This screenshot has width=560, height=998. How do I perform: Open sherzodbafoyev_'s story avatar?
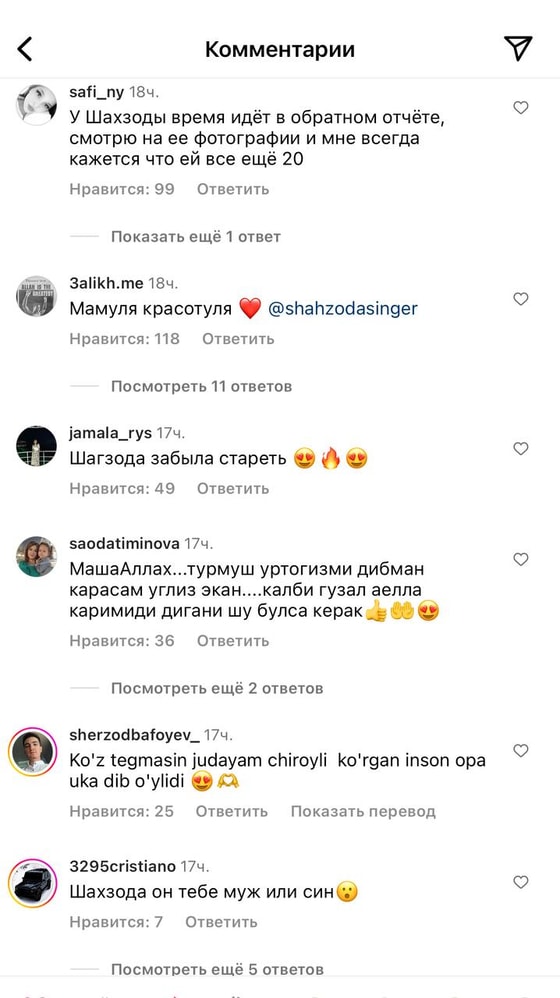pos(33,751)
